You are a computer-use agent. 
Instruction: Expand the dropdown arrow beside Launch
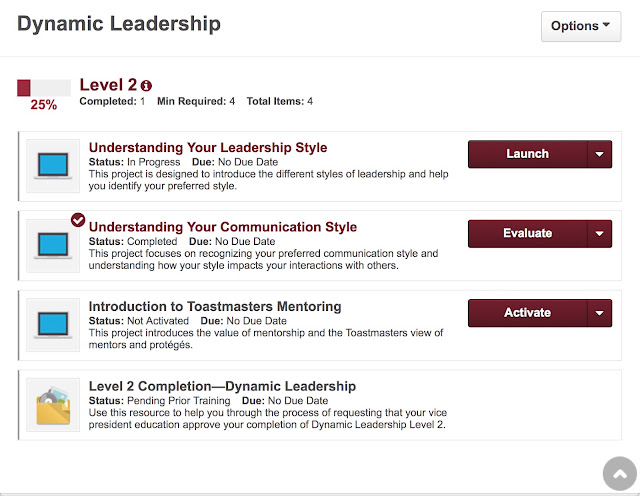(x=600, y=154)
